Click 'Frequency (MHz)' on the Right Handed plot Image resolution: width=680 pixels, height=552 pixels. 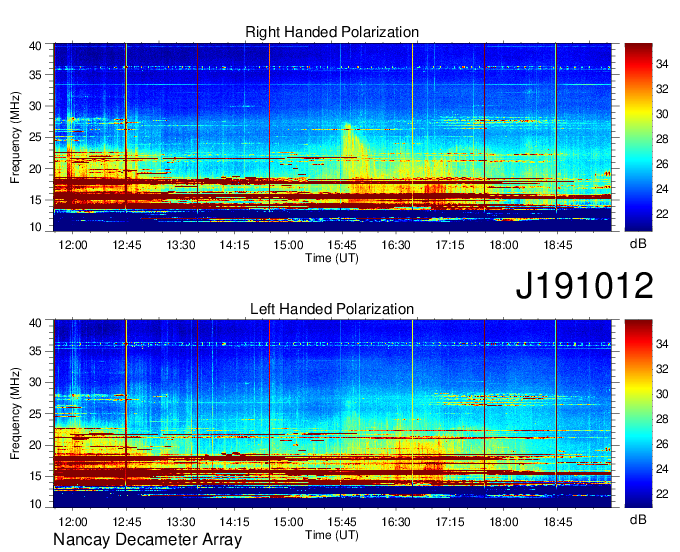click(x=15, y=137)
